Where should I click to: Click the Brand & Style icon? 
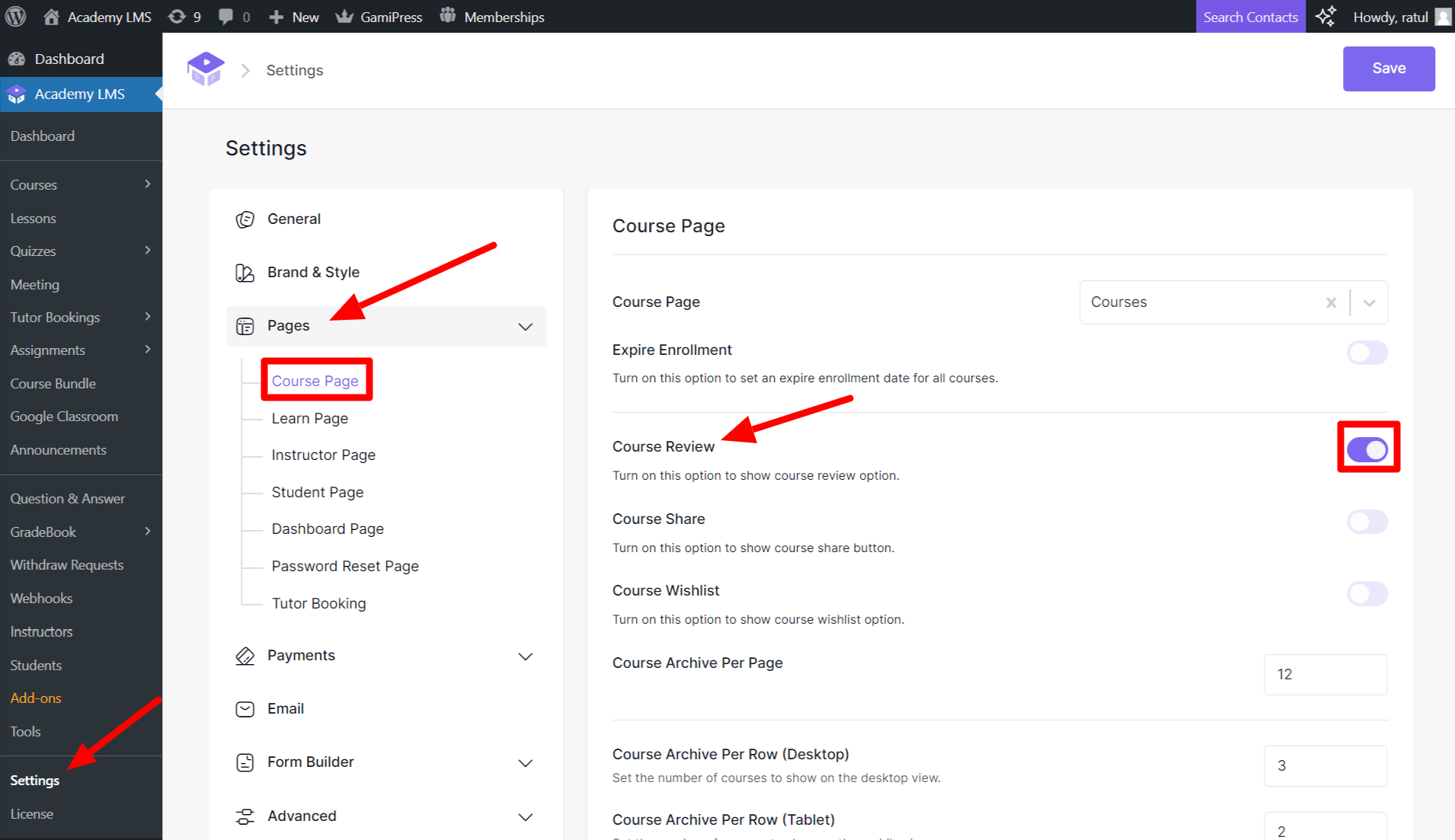pyautogui.click(x=245, y=272)
